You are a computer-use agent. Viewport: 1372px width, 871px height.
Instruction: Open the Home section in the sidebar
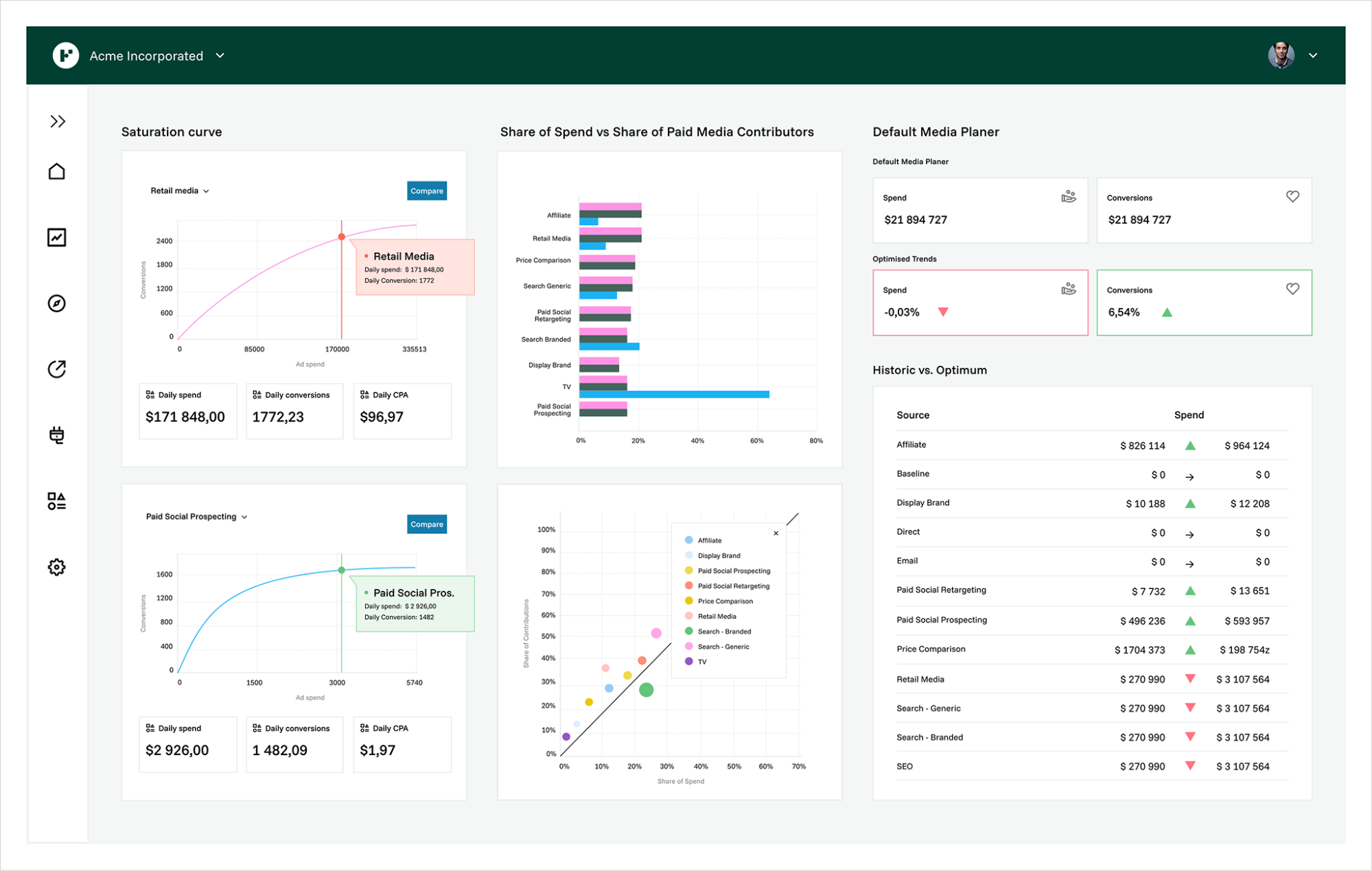[58, 171]
